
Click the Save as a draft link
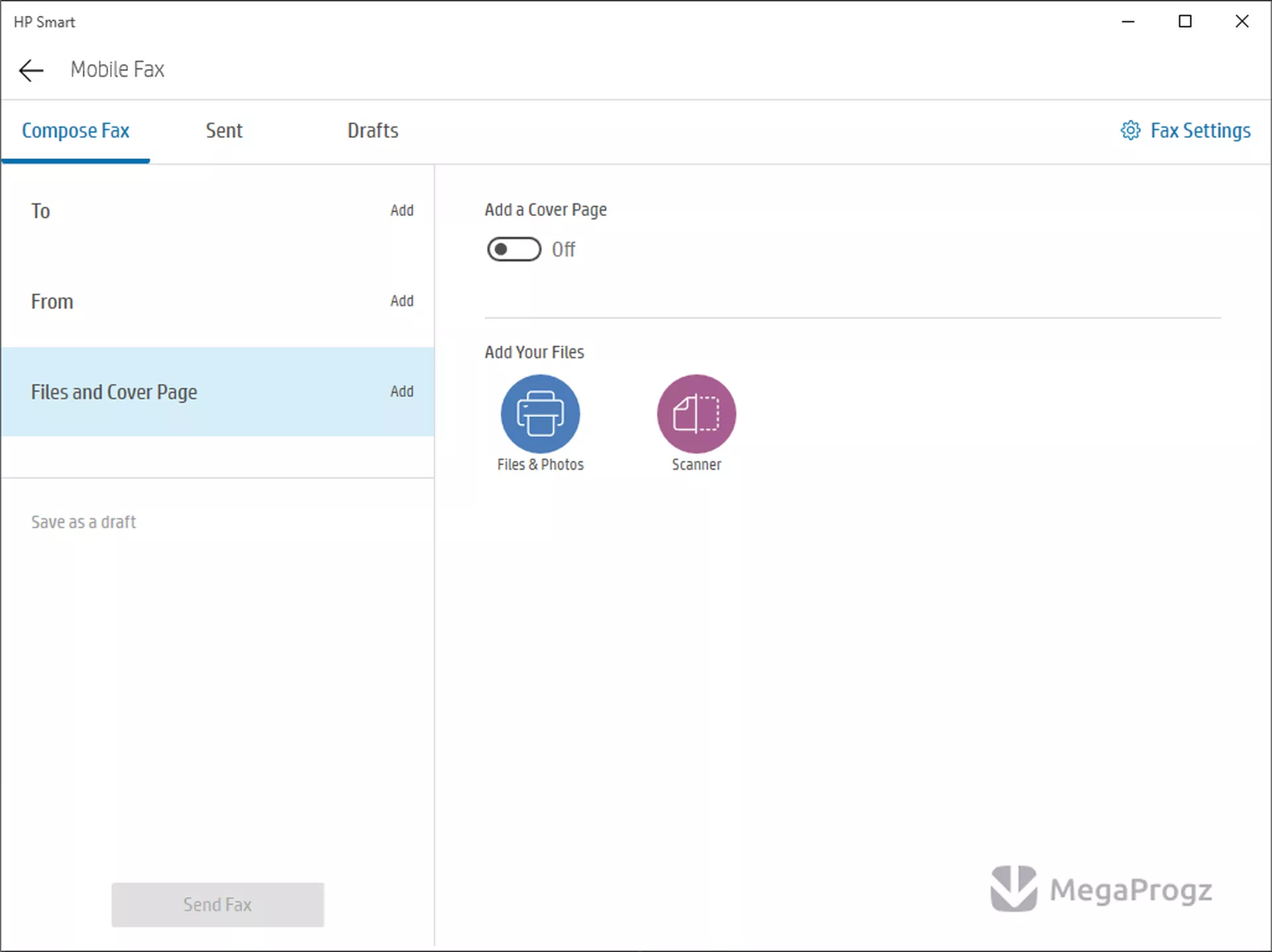pyautogui.click(x=83, y=523)
